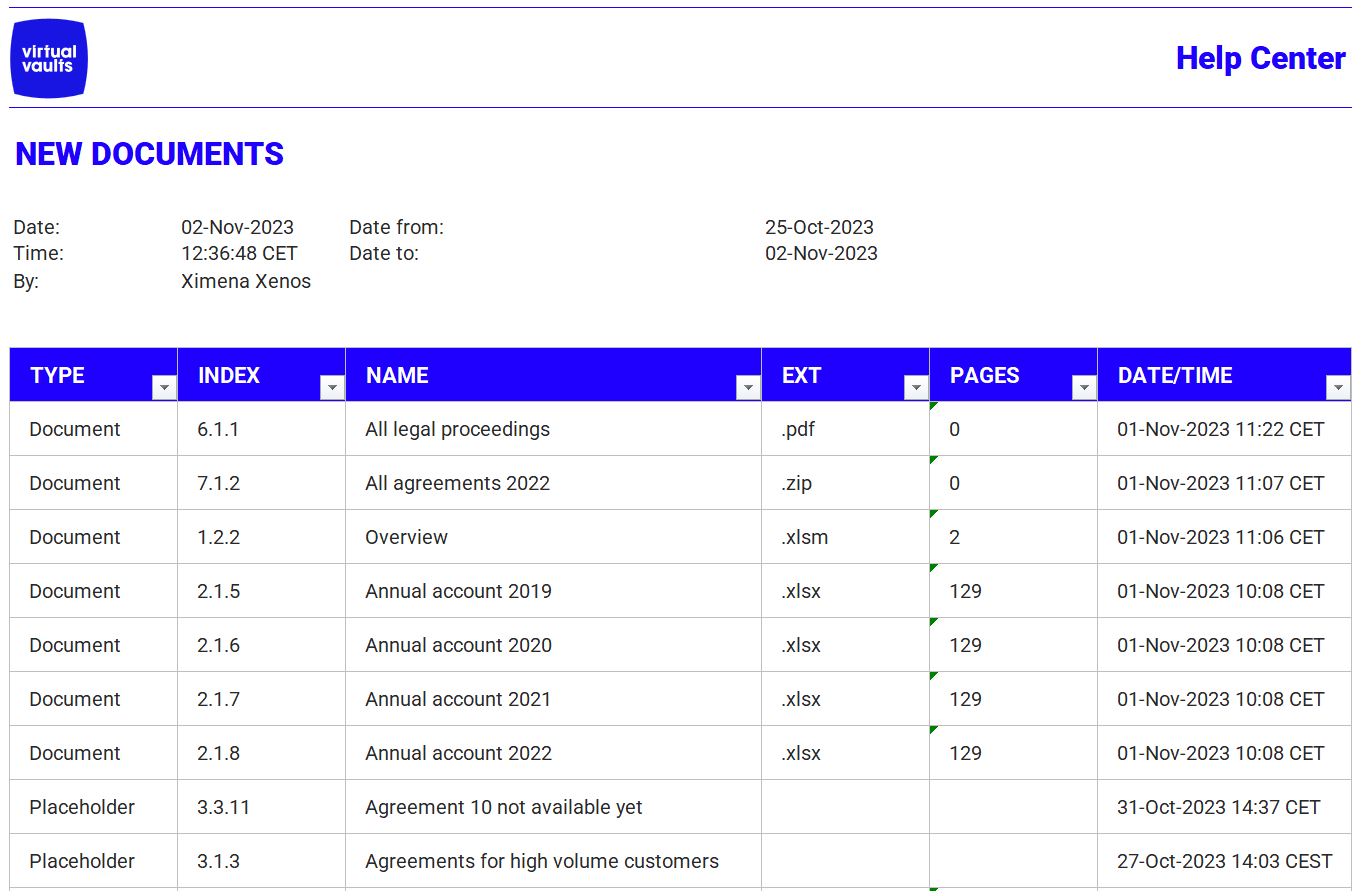Image resolution: width=1363 pixels, height=891 pixels.
Task: Open the Help Center link
Action: [x=1261, y=58]
